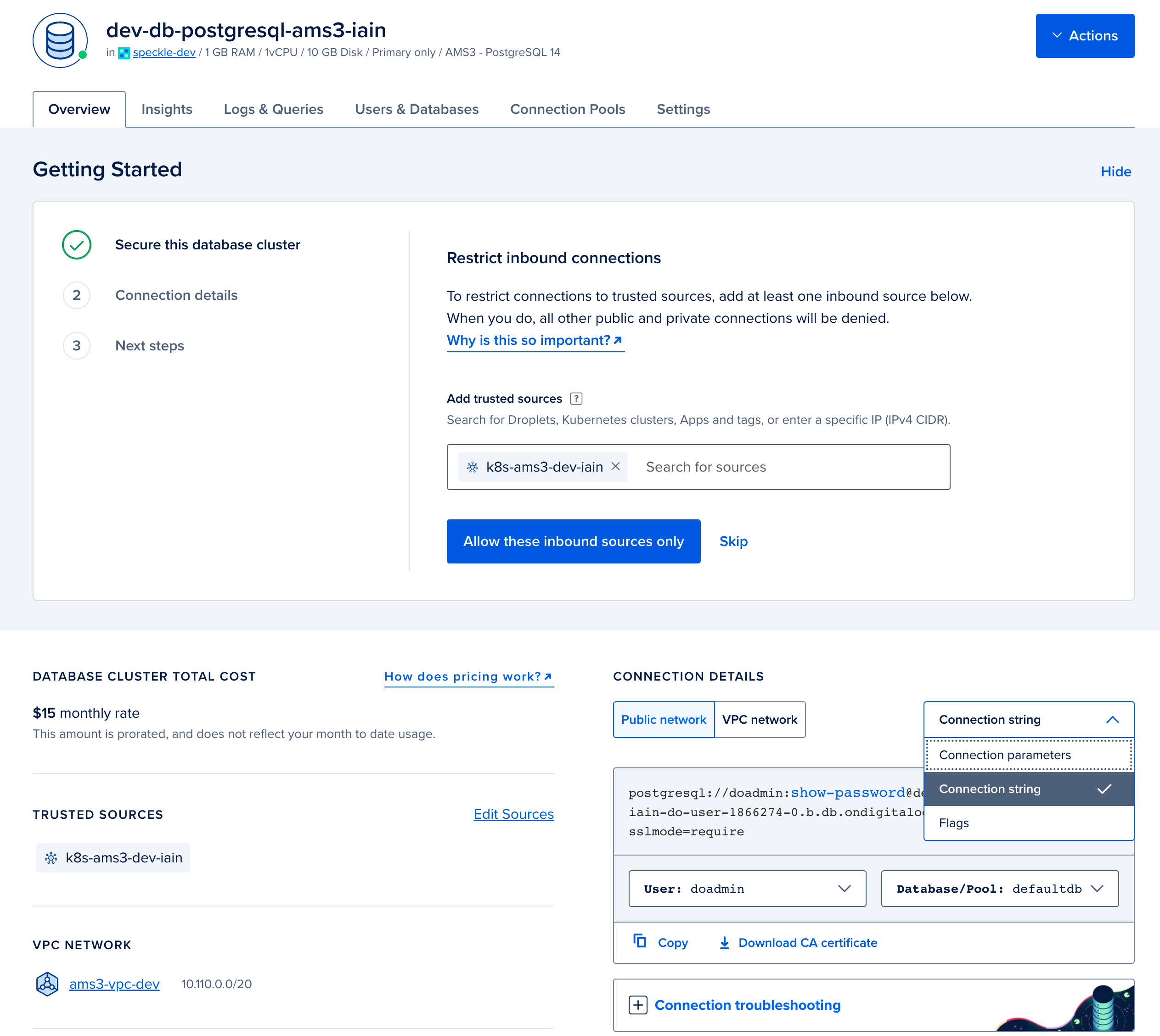
Task: Click Download CA certificate icon
Action: (x=724, y=943)
